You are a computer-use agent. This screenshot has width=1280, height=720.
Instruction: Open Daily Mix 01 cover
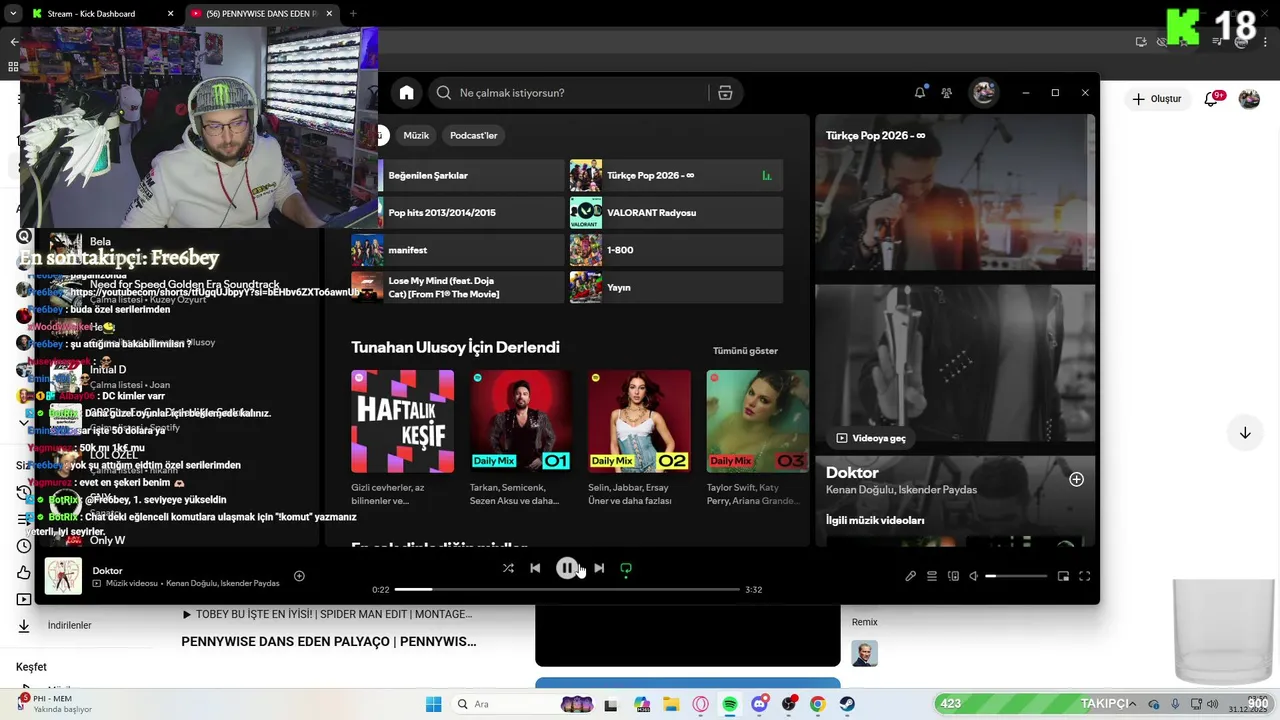pyautogui.click(x=521, y=421)
